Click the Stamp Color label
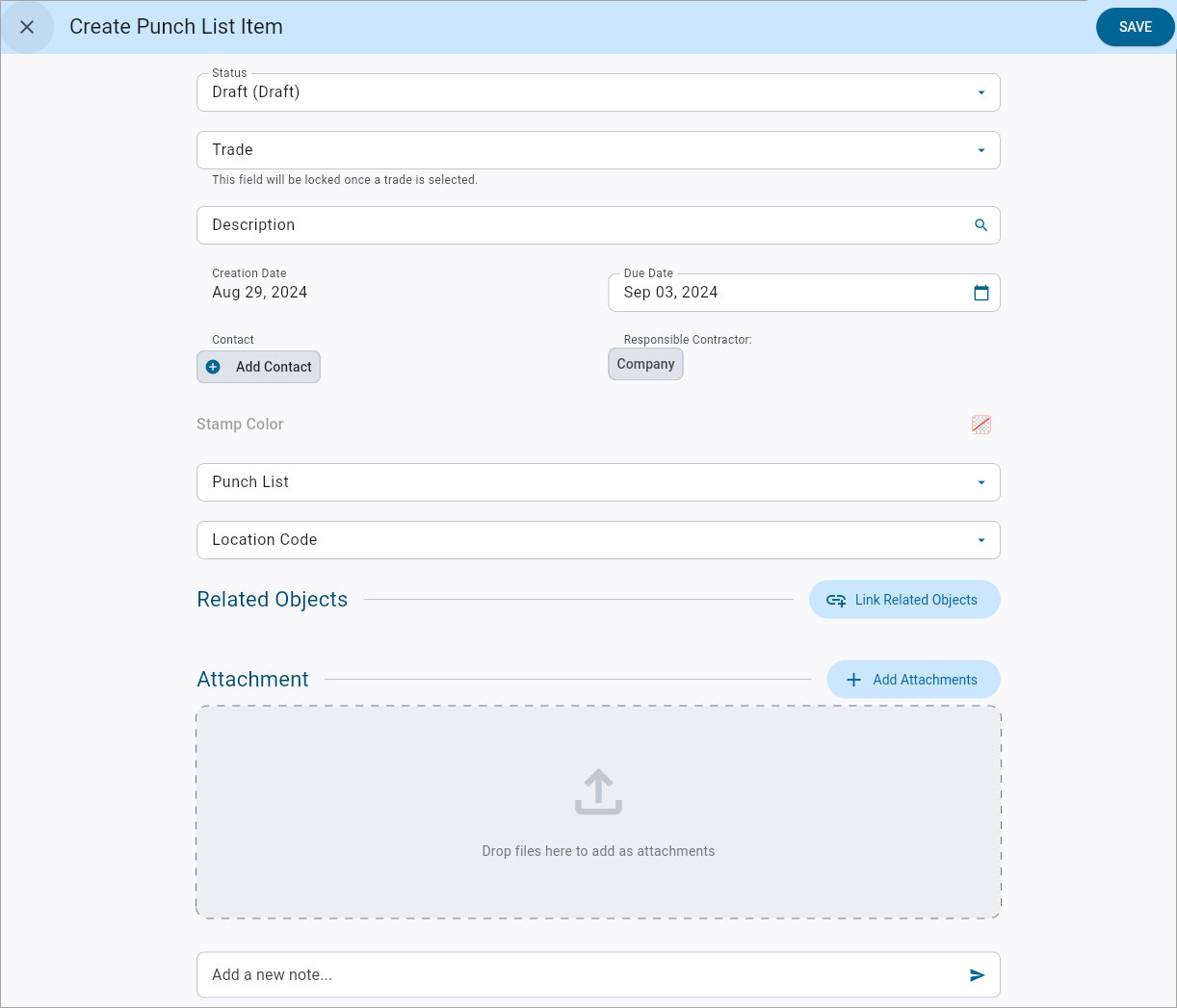The width and height of the screenshot is (1177, 1008). [x=240, y=425]
